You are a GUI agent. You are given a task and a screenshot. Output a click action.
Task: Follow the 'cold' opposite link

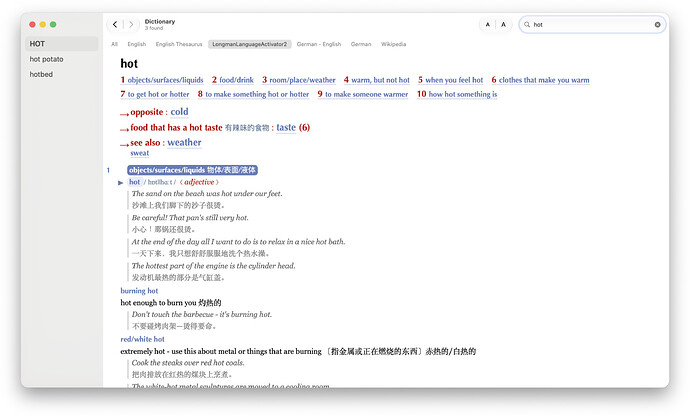click(180, 112)
